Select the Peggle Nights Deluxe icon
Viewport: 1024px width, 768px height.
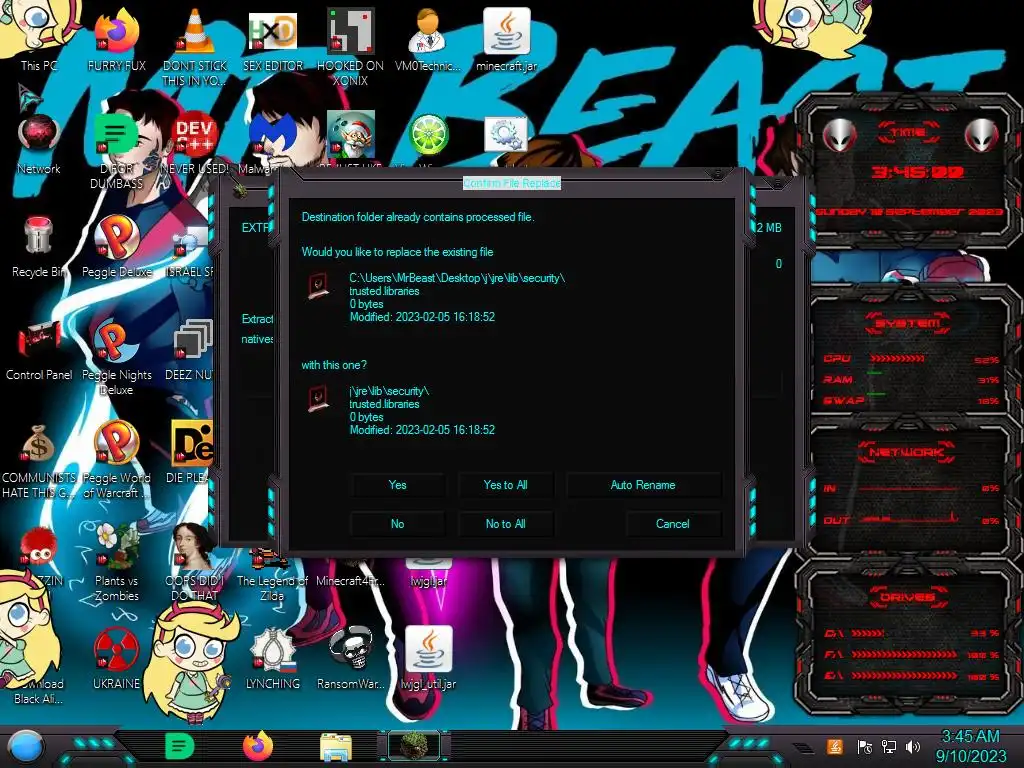(x=116, y=356)
